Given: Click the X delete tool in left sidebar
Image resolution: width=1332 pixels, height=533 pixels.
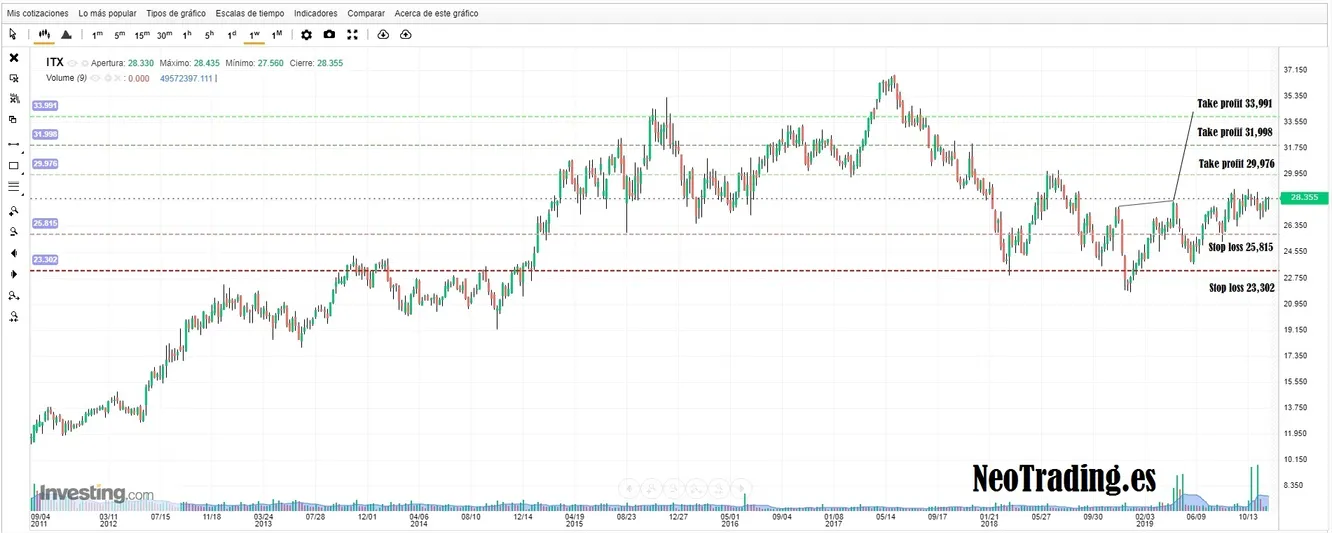Looking at the screenshot, I should [14, 58].
